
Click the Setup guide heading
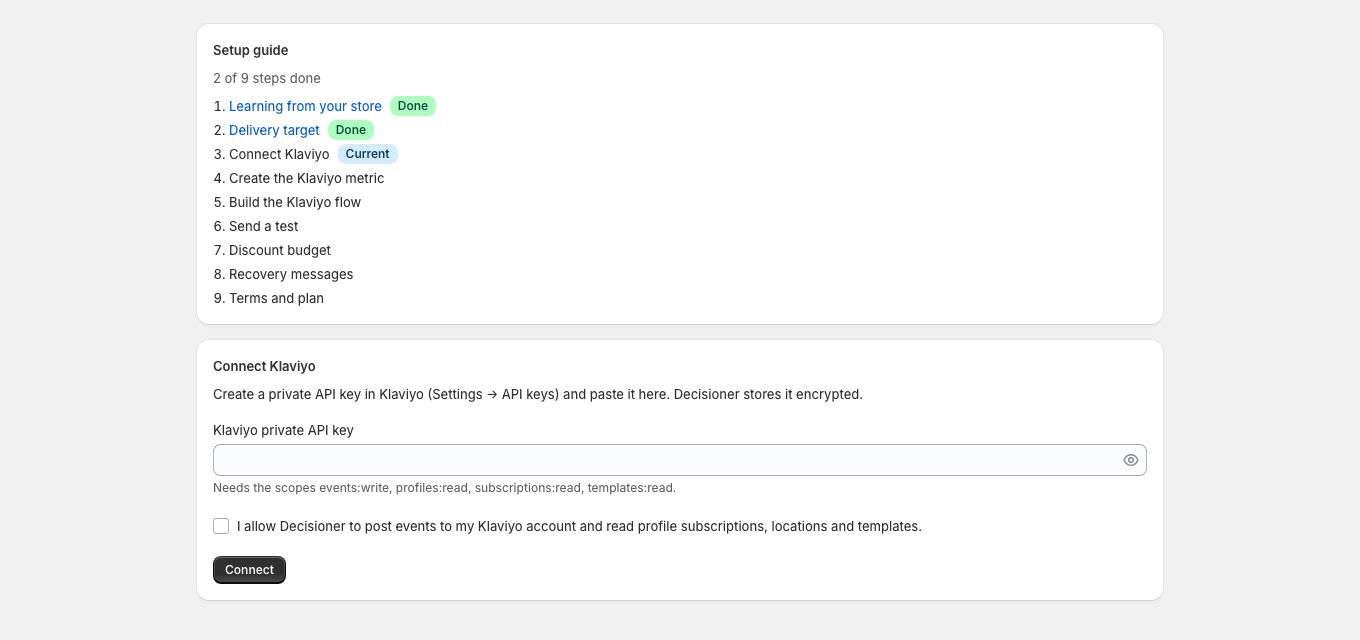(x=250, y=50)
